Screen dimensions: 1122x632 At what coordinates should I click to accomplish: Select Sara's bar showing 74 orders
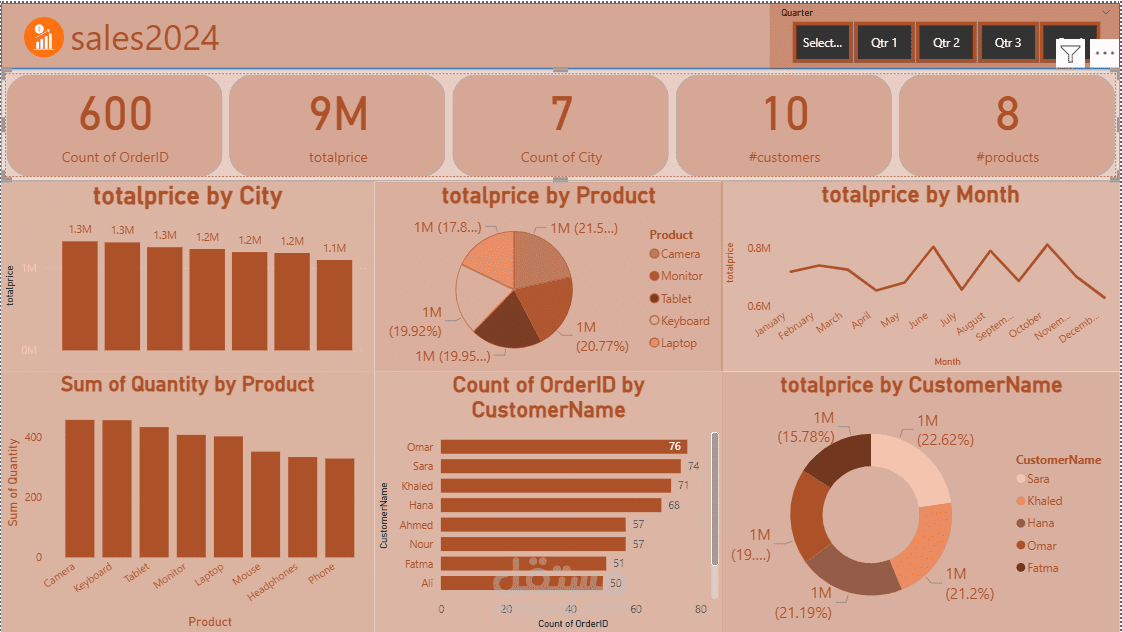click(x=561, y=466)
